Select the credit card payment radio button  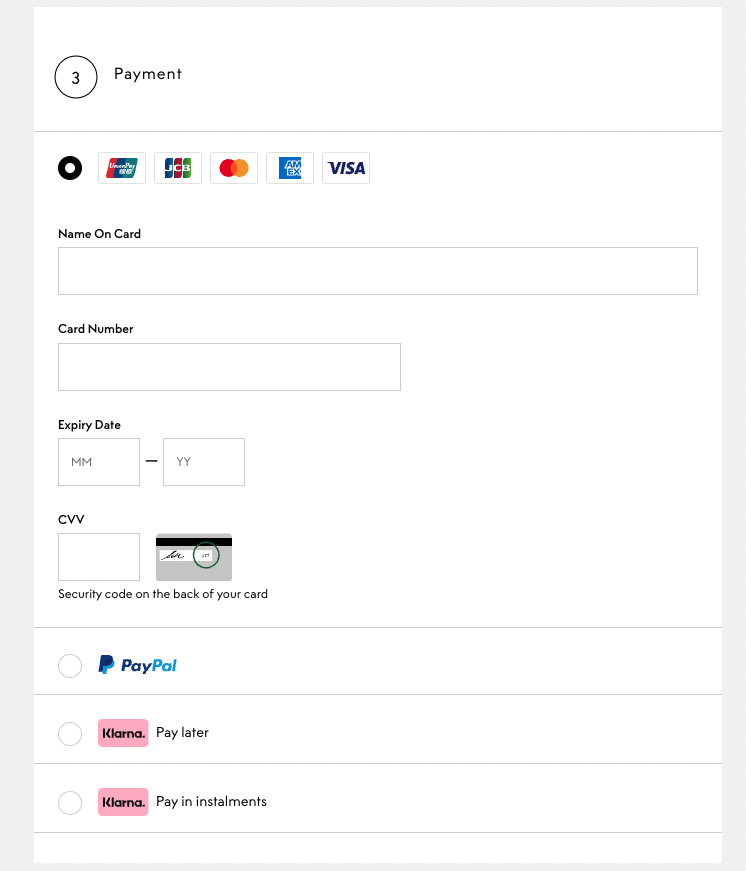point(70,168)
